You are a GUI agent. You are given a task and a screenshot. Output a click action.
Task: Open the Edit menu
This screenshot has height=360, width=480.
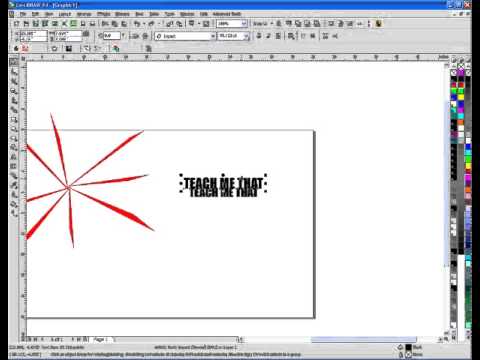pos(35,14)
